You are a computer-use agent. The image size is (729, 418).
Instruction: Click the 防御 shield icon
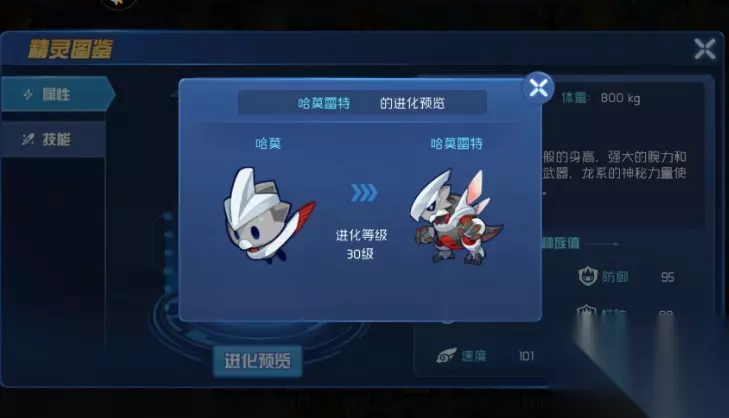588,276
